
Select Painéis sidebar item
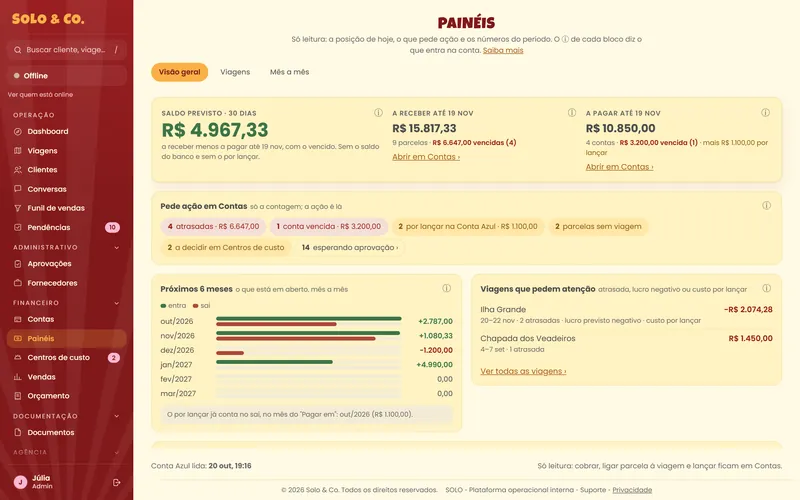pos(66,339)
